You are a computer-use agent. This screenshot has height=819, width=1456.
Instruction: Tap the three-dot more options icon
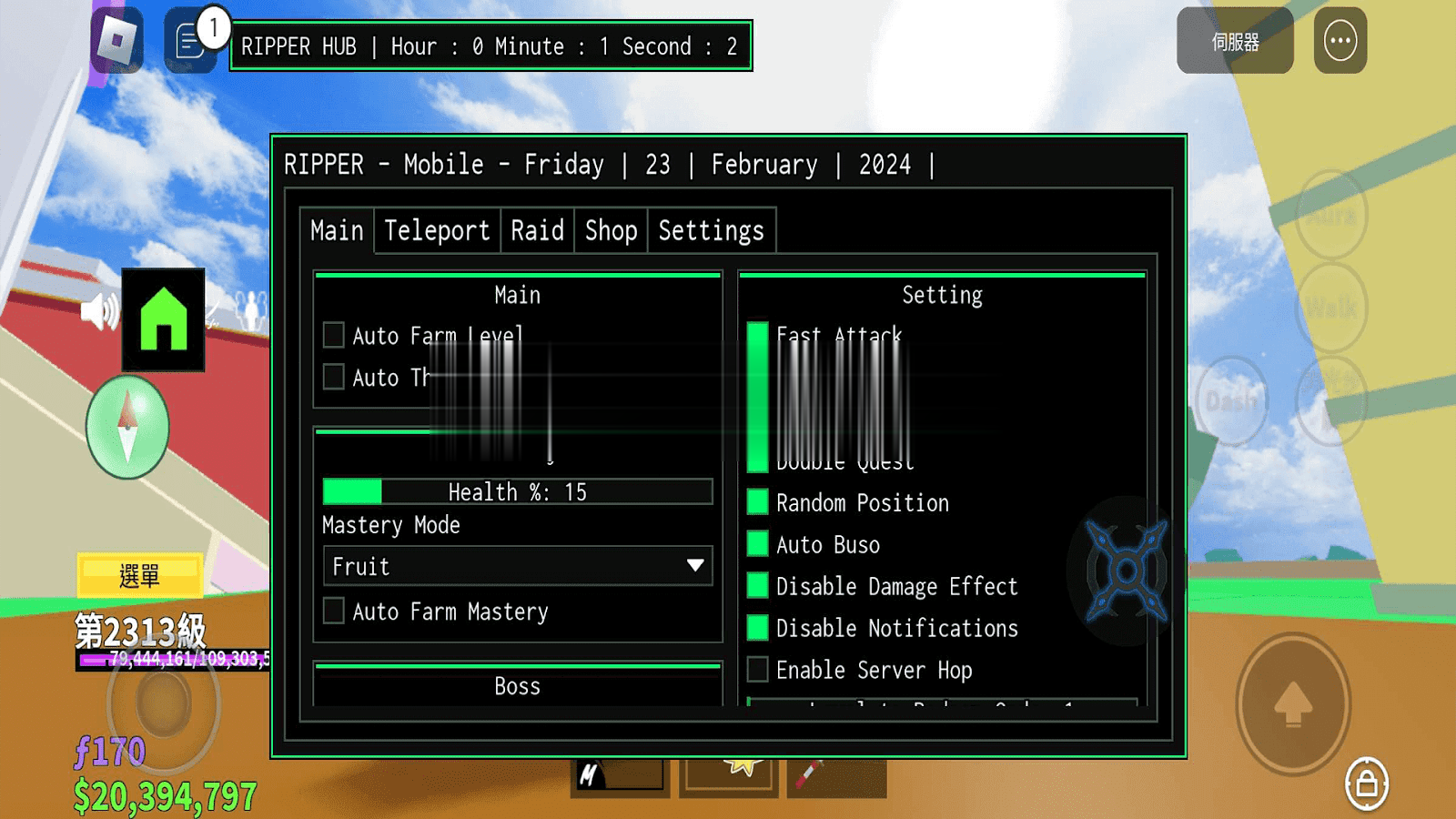pyautogui.click(x=1340, y=41)
